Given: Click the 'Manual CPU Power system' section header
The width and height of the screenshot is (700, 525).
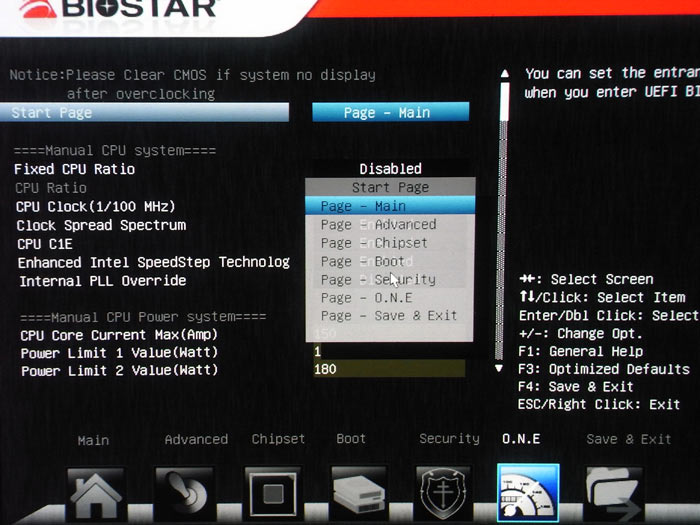Looking at the screenshot, I should [x=143, y=317].
